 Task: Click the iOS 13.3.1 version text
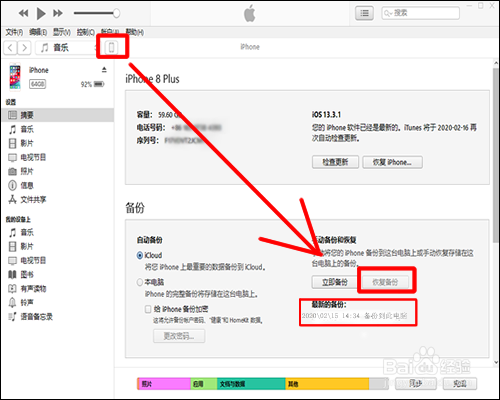[326, 115]
